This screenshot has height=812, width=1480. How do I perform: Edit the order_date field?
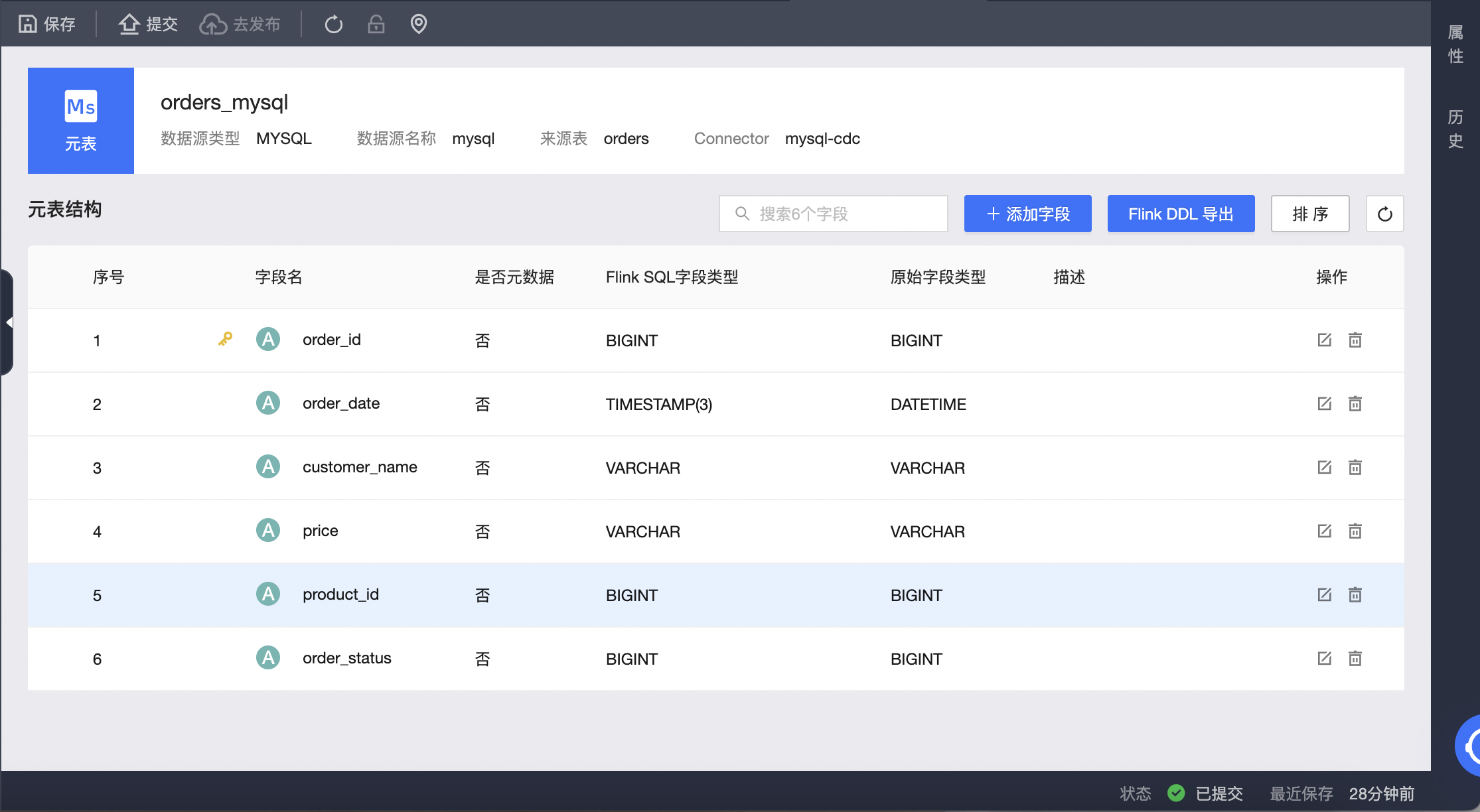[1325, 403]
